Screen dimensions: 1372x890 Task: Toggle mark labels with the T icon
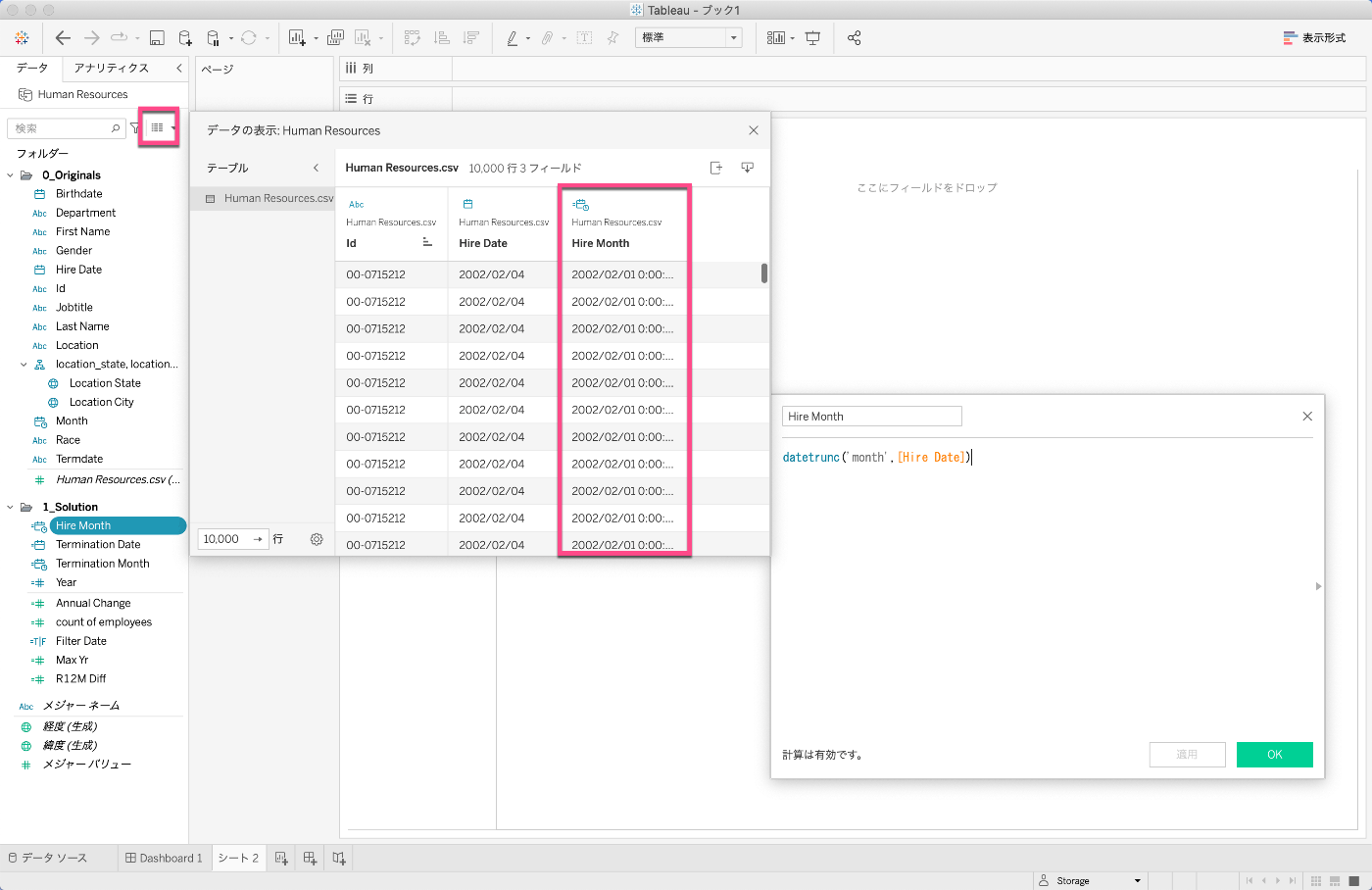[584, 38]
